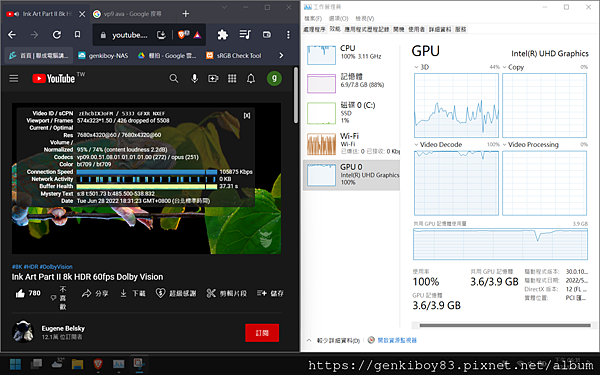Open Task Manager's second menu (Options)
This screenshot has height=375, width=600.
(338, 18)
